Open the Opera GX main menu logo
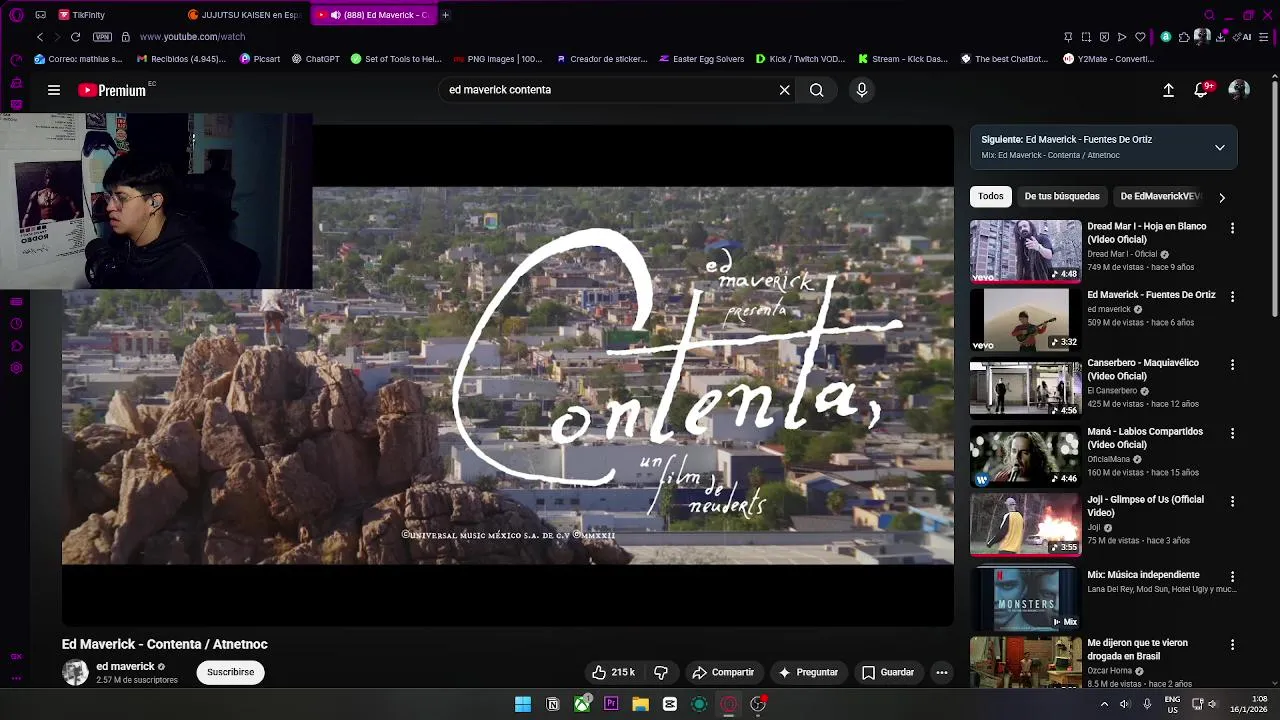This screenshot has width=1280, height=720. tap(16, 15)
